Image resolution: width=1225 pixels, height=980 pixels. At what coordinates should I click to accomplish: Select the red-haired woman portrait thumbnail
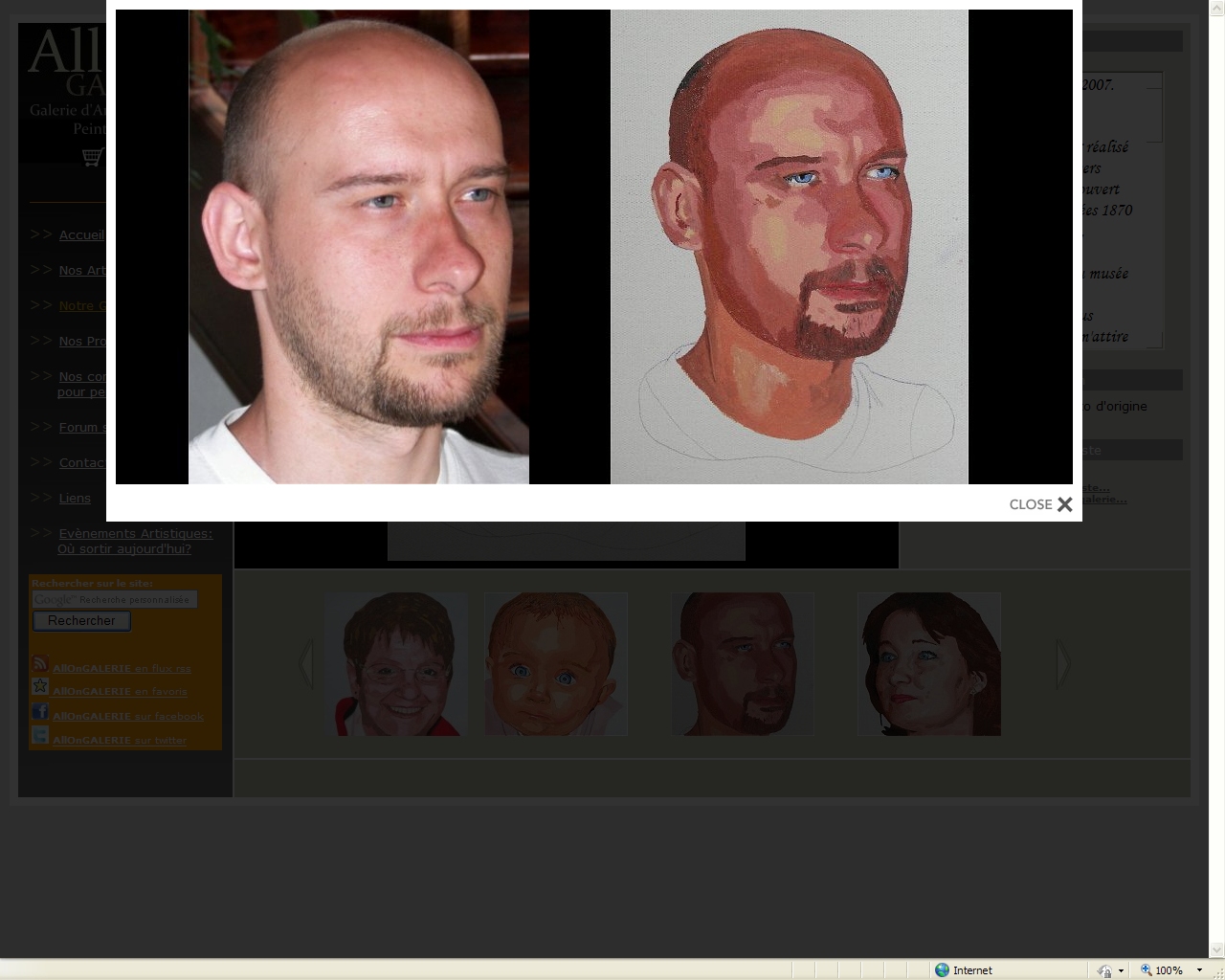coord(929,664)
